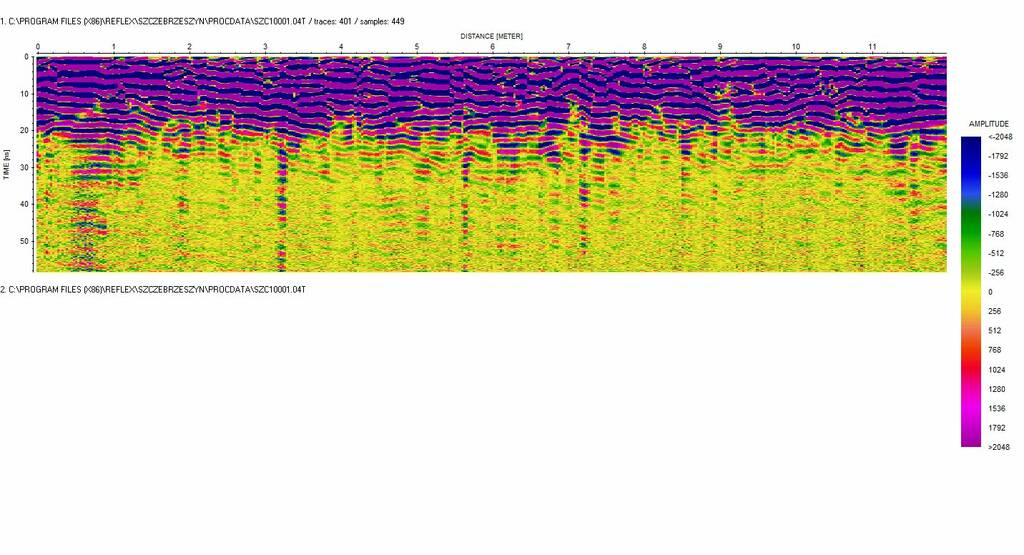This screenshot has width=1024, height=555.
Task: Click the 3 meter mark on the distance axis
Action: pos(265,47)
